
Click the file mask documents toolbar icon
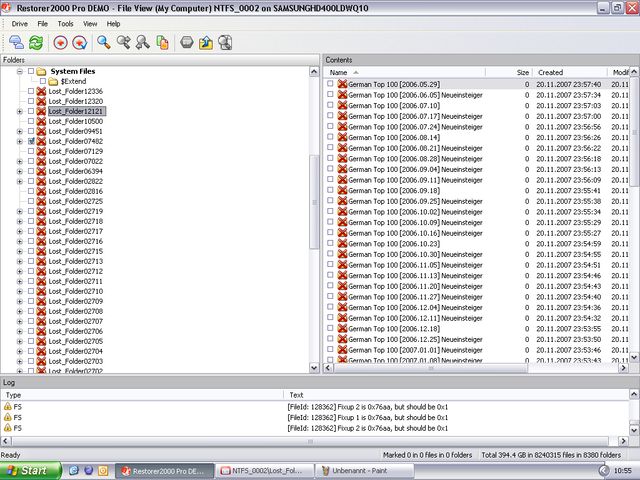click(x=162, y=42)
